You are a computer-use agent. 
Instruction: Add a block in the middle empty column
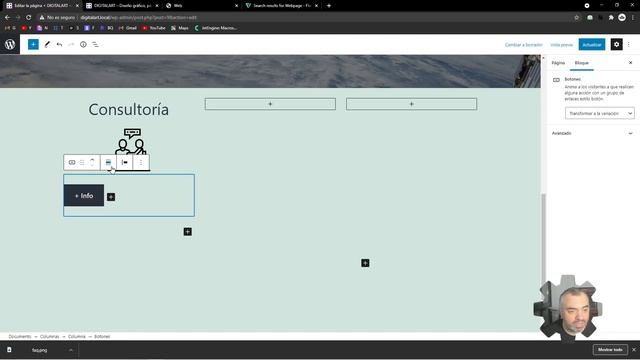pos(270,104)
